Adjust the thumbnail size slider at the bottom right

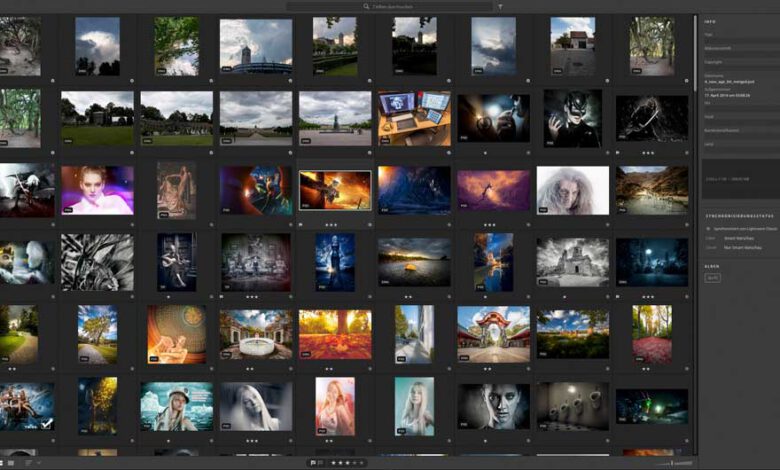pos(673,464)
